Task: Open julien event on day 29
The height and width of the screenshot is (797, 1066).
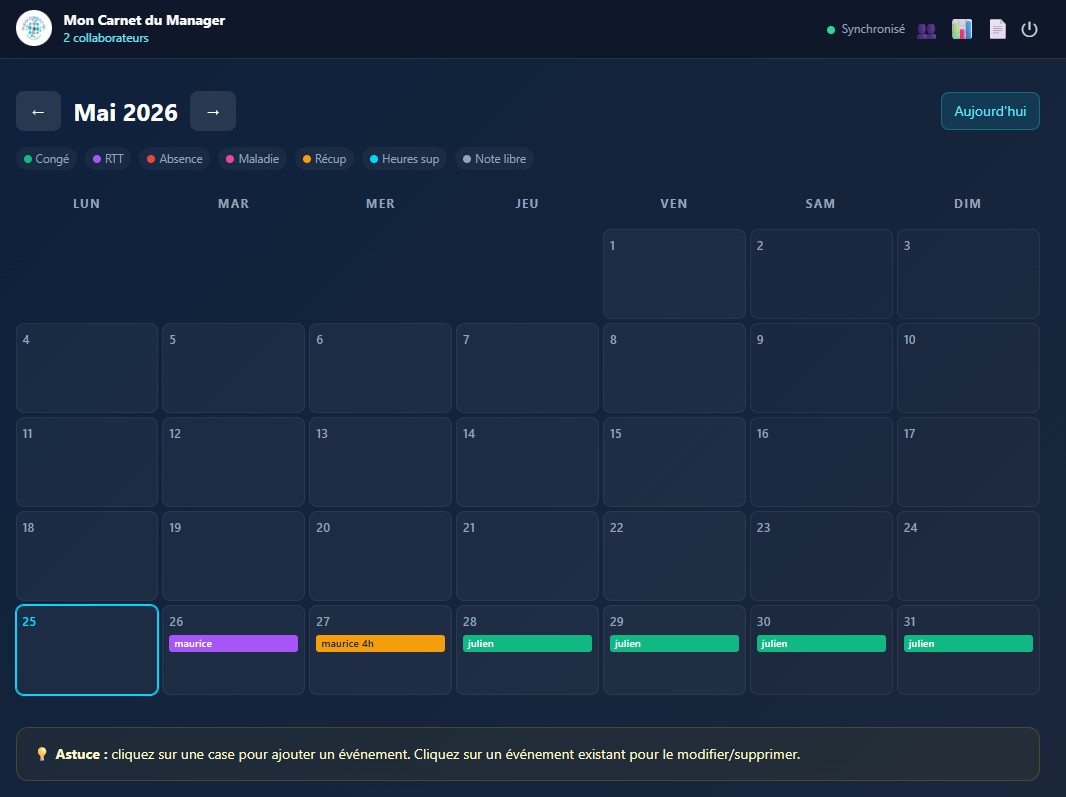Action: coord(674,643)
